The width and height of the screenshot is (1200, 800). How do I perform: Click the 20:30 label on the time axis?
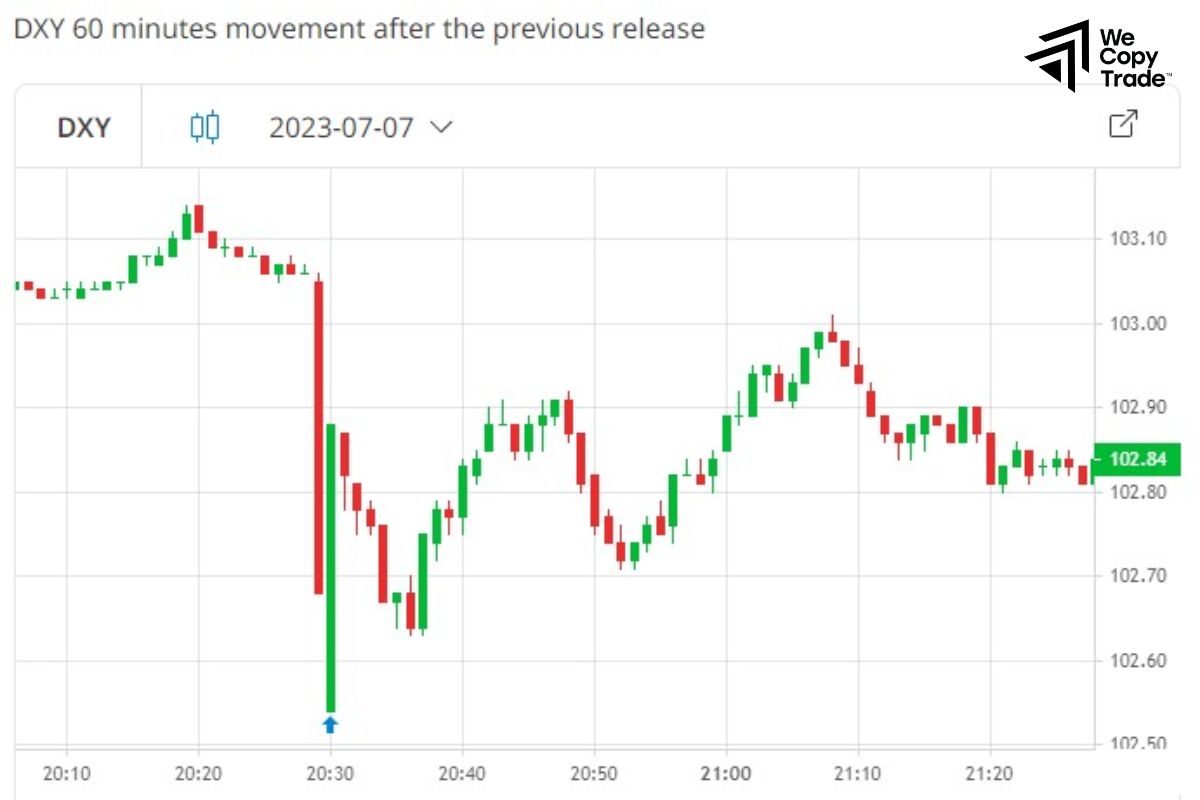(x=330, y=773)
